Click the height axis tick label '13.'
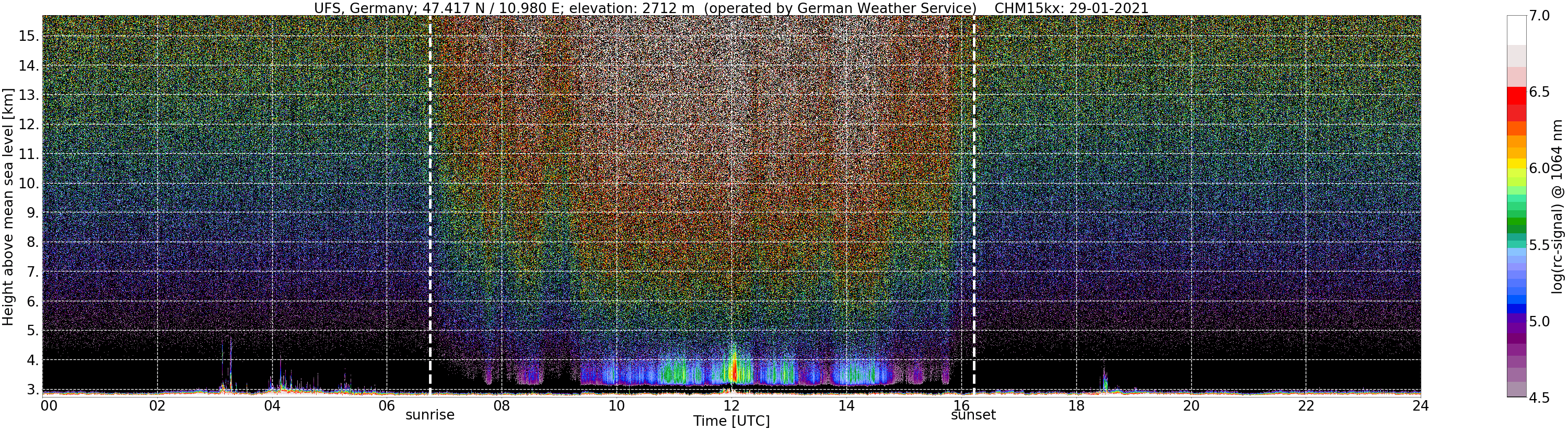Image resolution: width=1568 pixels, height=431 pixels. point(29,95)
